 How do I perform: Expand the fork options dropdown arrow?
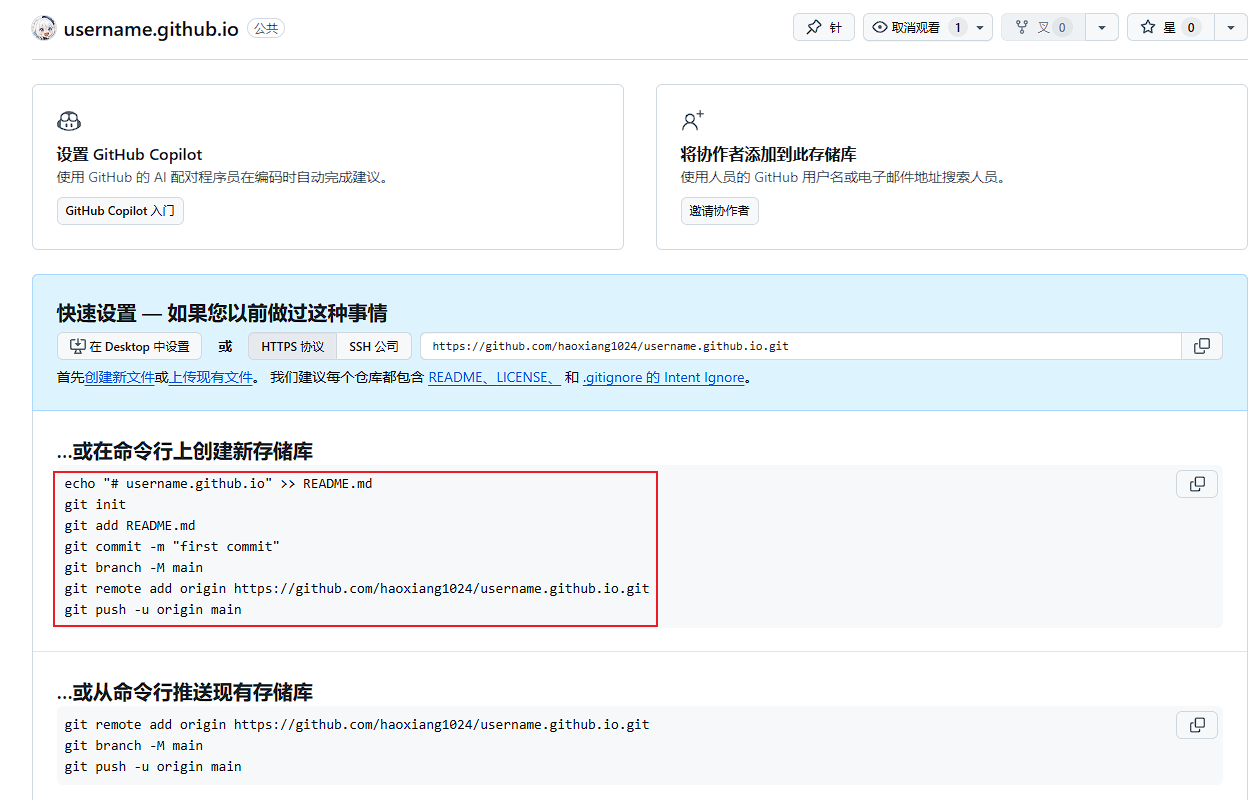point(1102,27)
